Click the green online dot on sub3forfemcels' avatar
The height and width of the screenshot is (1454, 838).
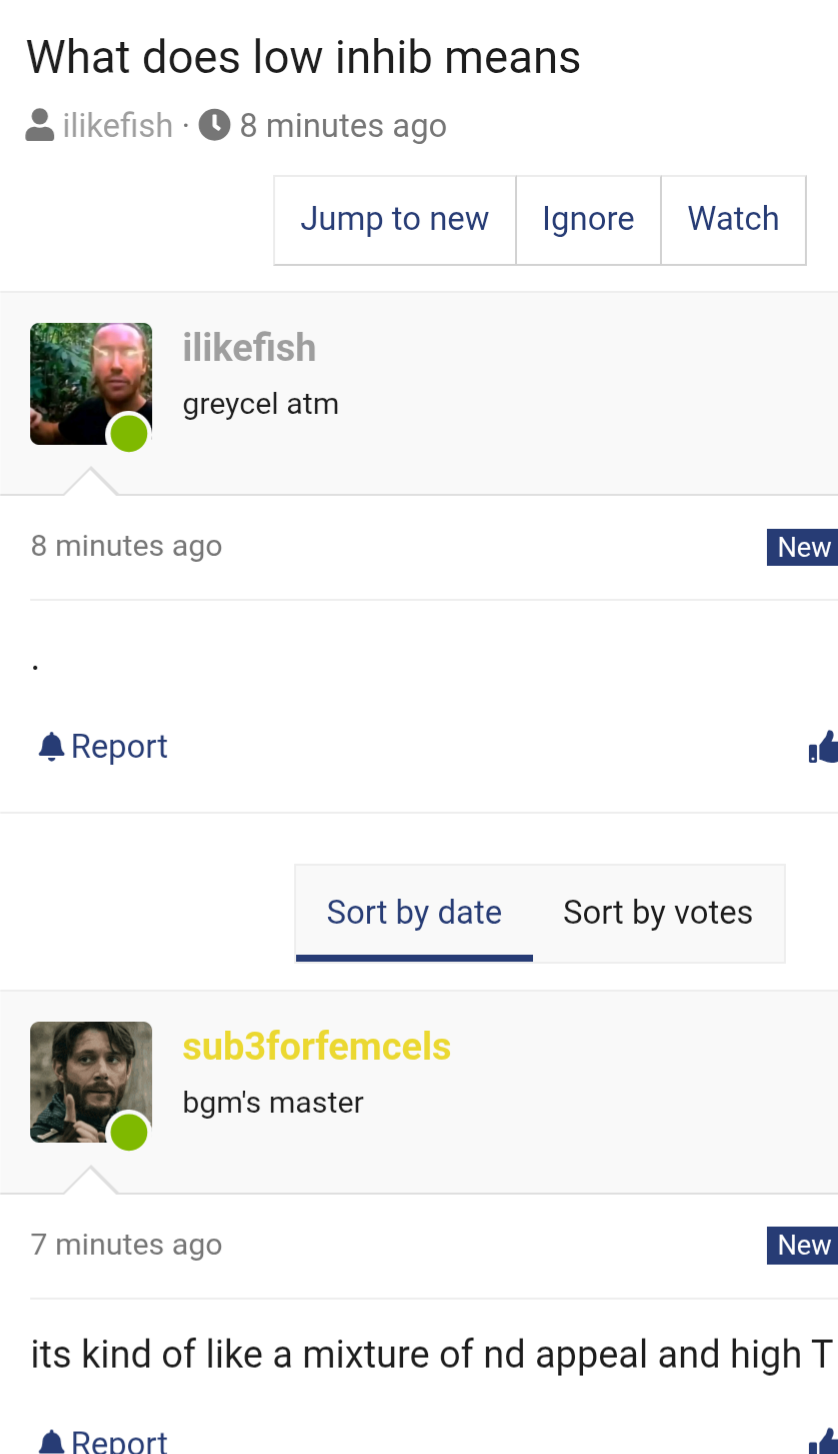129,1133
